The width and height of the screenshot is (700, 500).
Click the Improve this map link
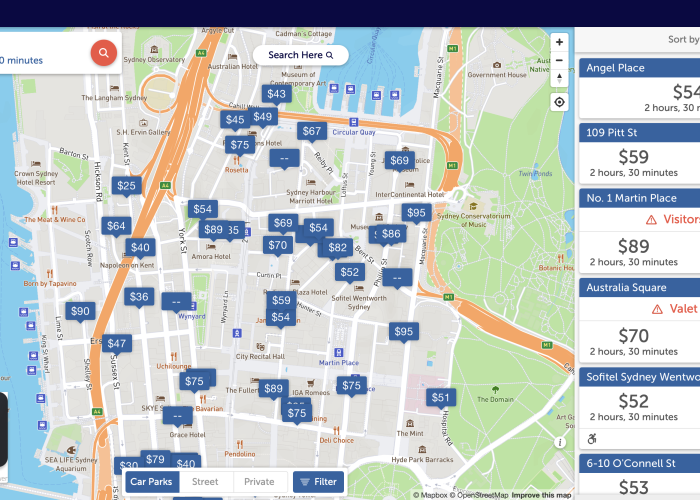point(541,495)
